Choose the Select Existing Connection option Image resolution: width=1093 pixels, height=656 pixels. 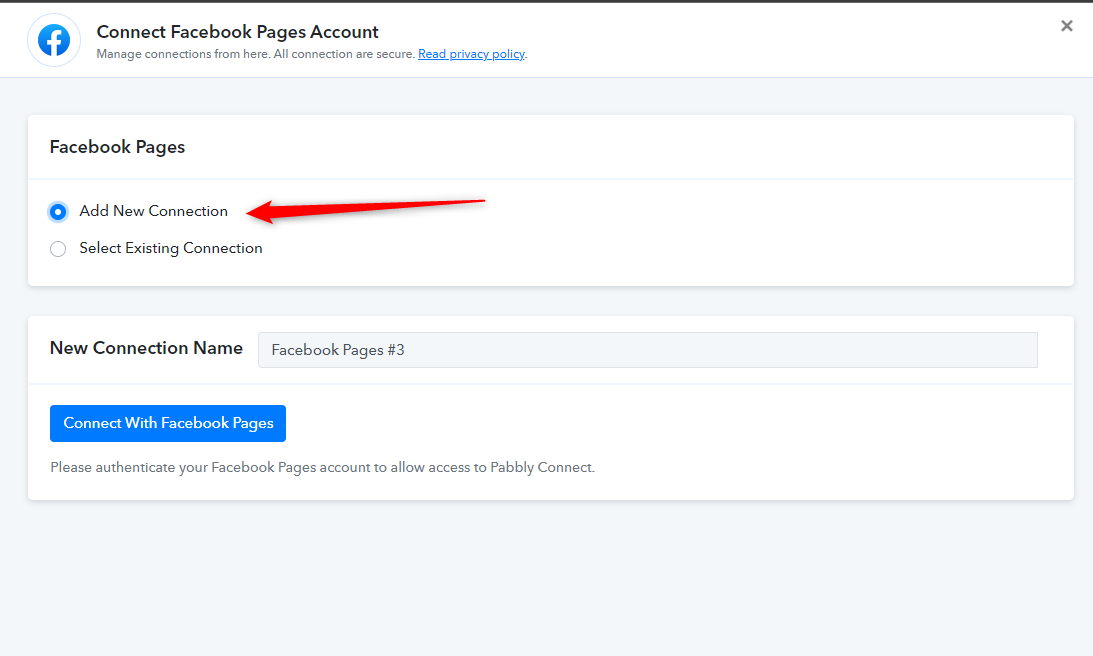58,249
